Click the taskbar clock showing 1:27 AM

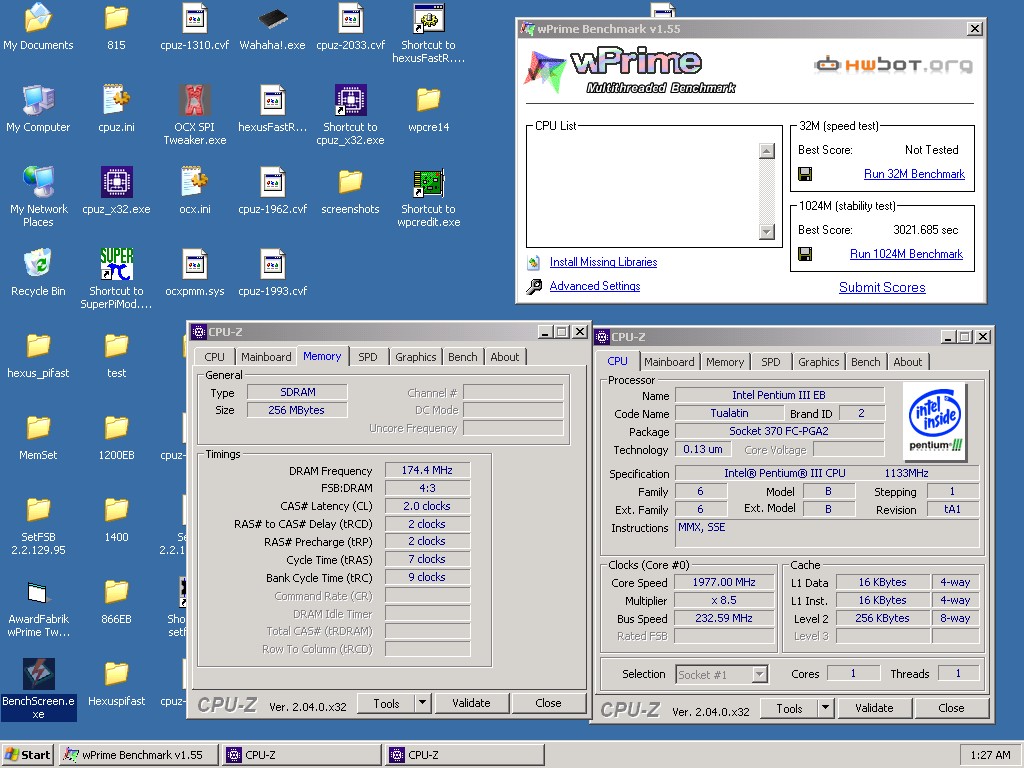pyautogui.click(x=990, y=755)
